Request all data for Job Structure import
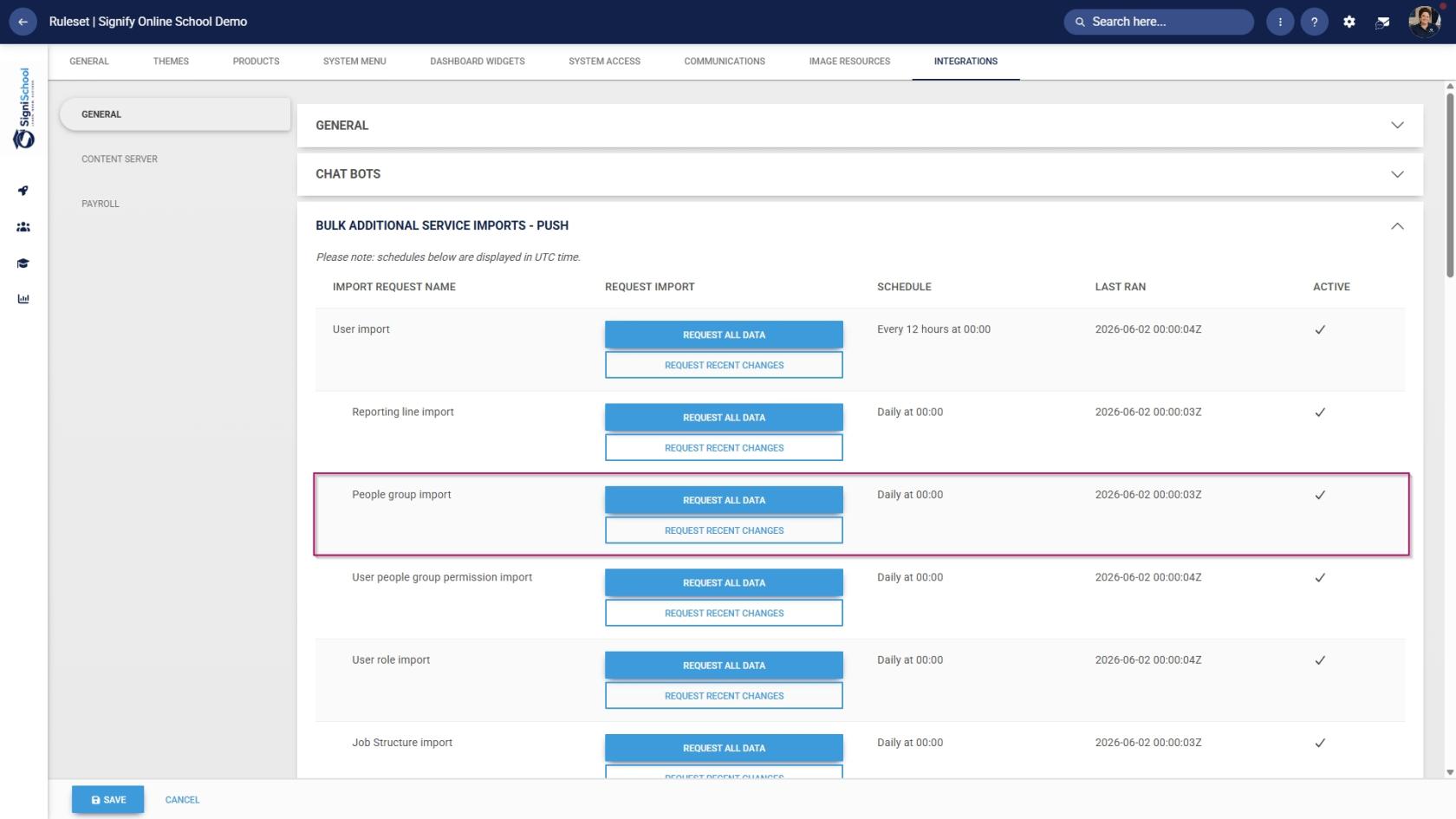 (724, 748)
